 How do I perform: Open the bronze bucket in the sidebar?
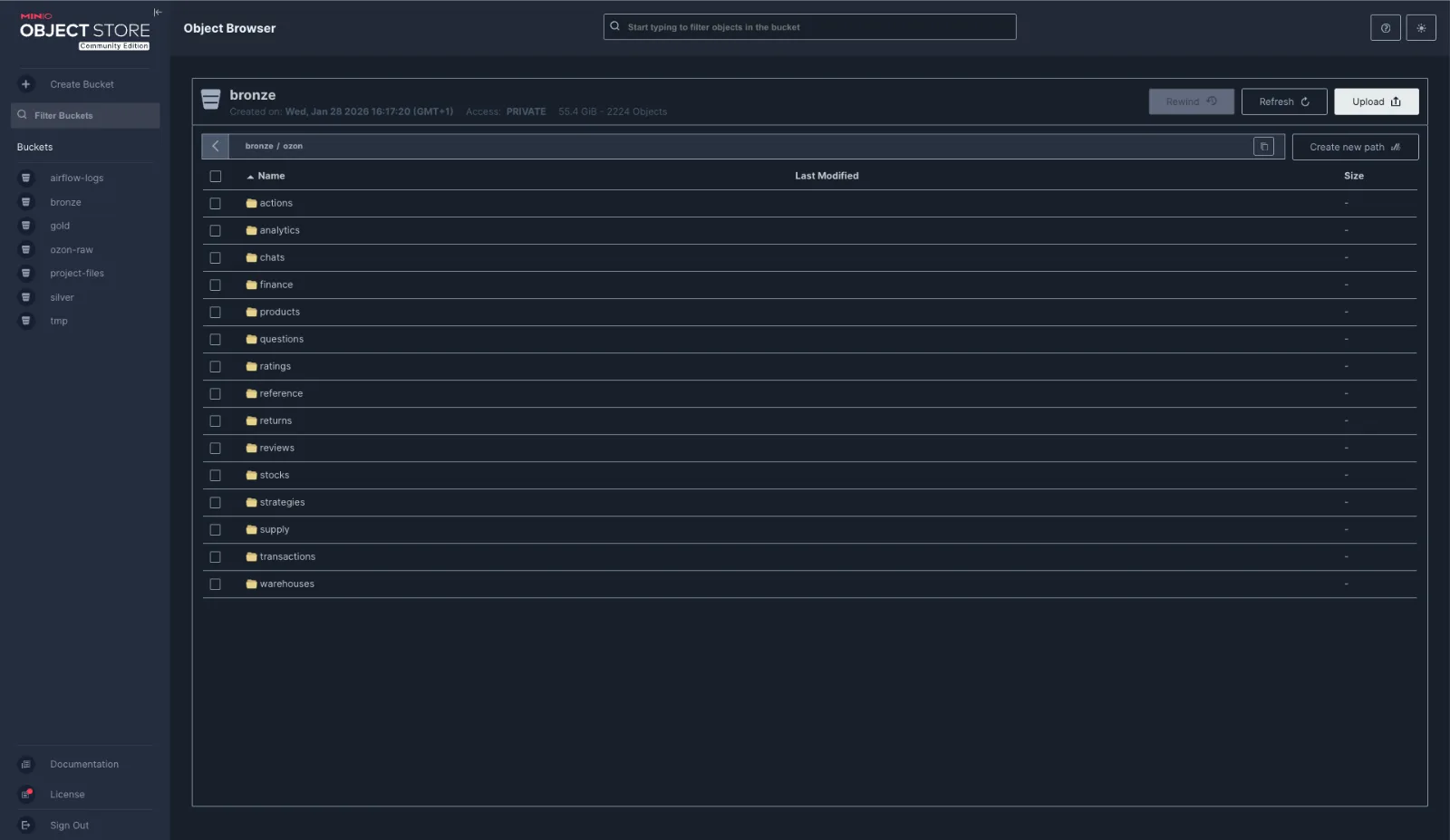pos(65,202)
